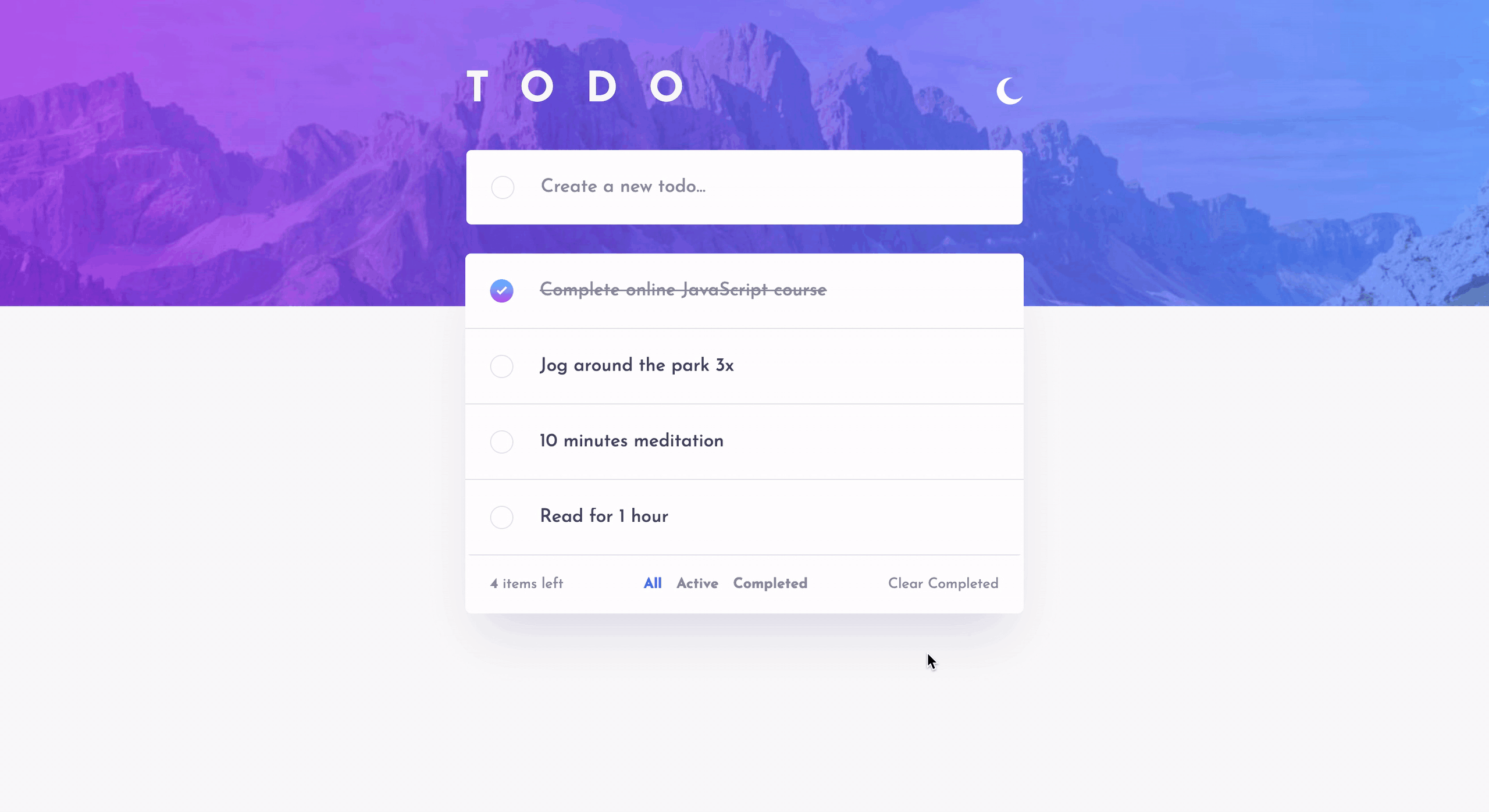Select the All filter tab
The height and width of the screenshot is (812, 1489).
click(x=653, y=583)
